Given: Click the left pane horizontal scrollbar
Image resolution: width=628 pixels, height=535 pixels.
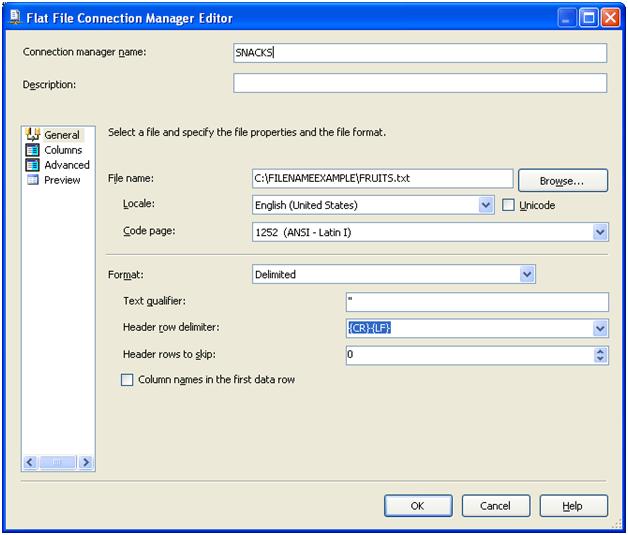Looking at the screenshot, I should click(57, 462).
